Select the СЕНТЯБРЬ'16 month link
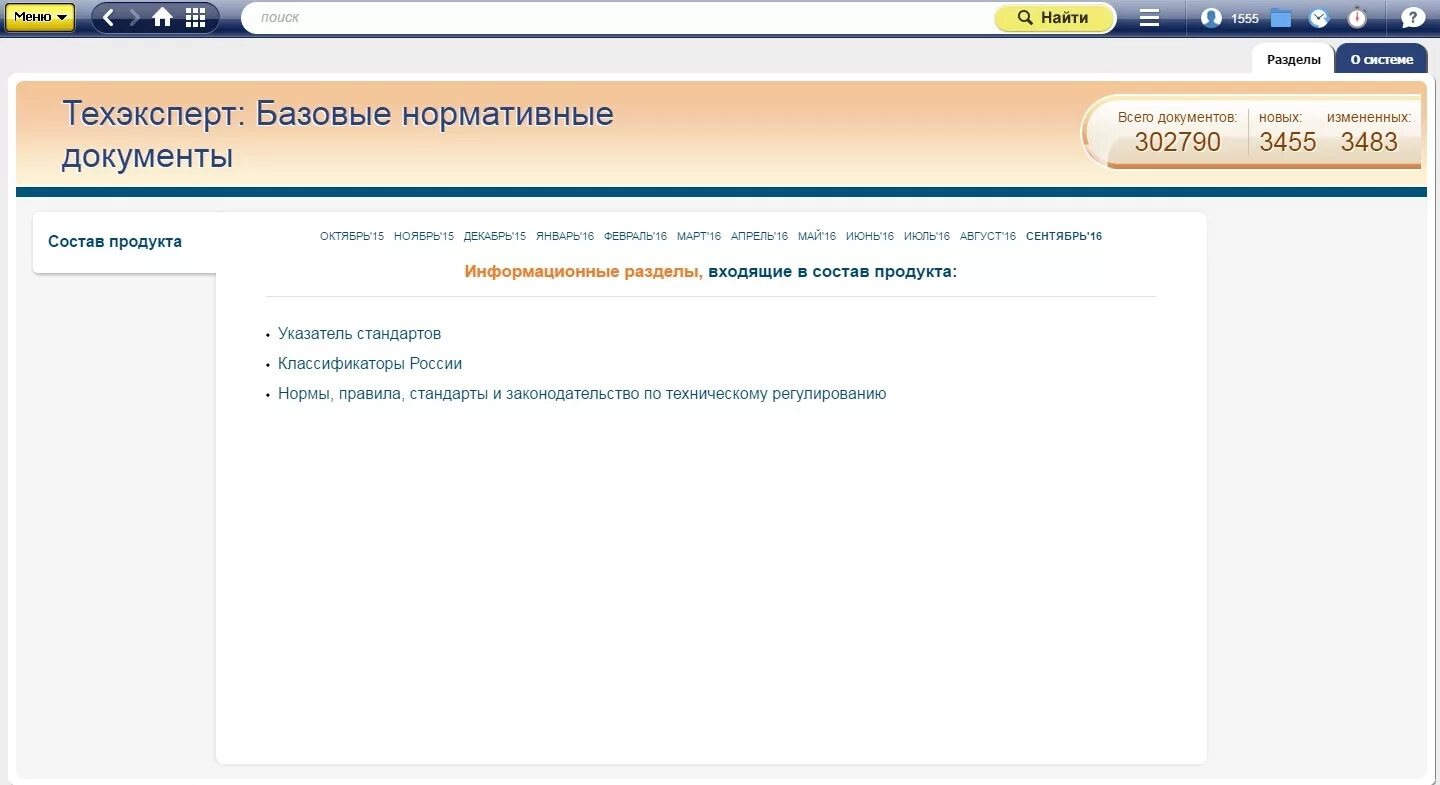The width and height of the screenshot is (1440, 785). click(x=1064, y=236)
